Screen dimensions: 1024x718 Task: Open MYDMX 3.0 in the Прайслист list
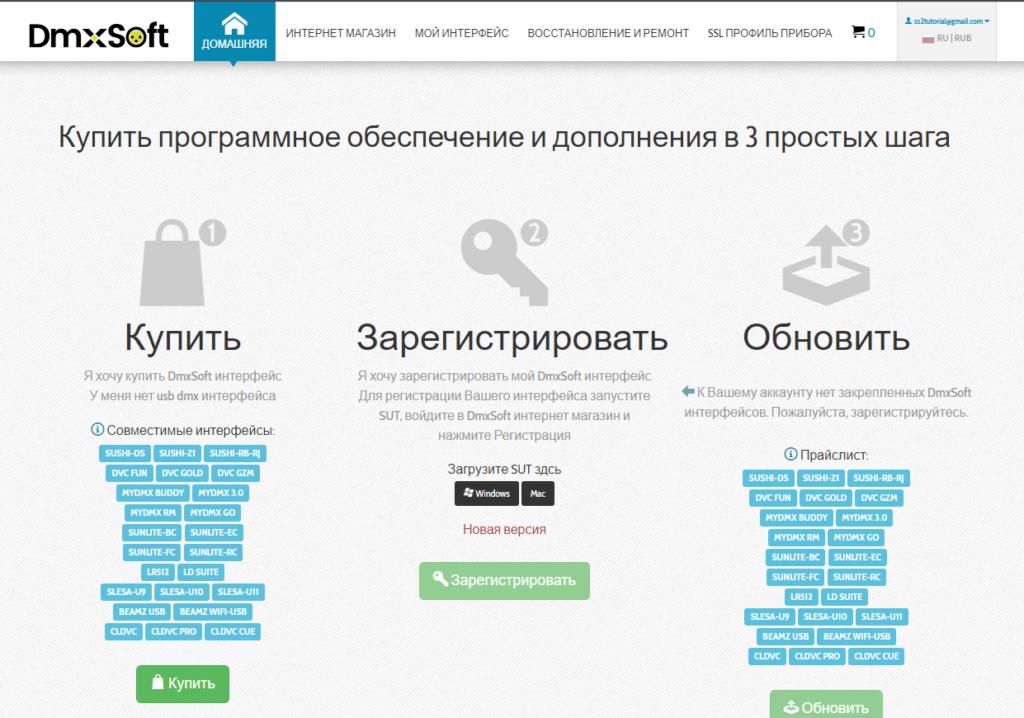[865, 517]
